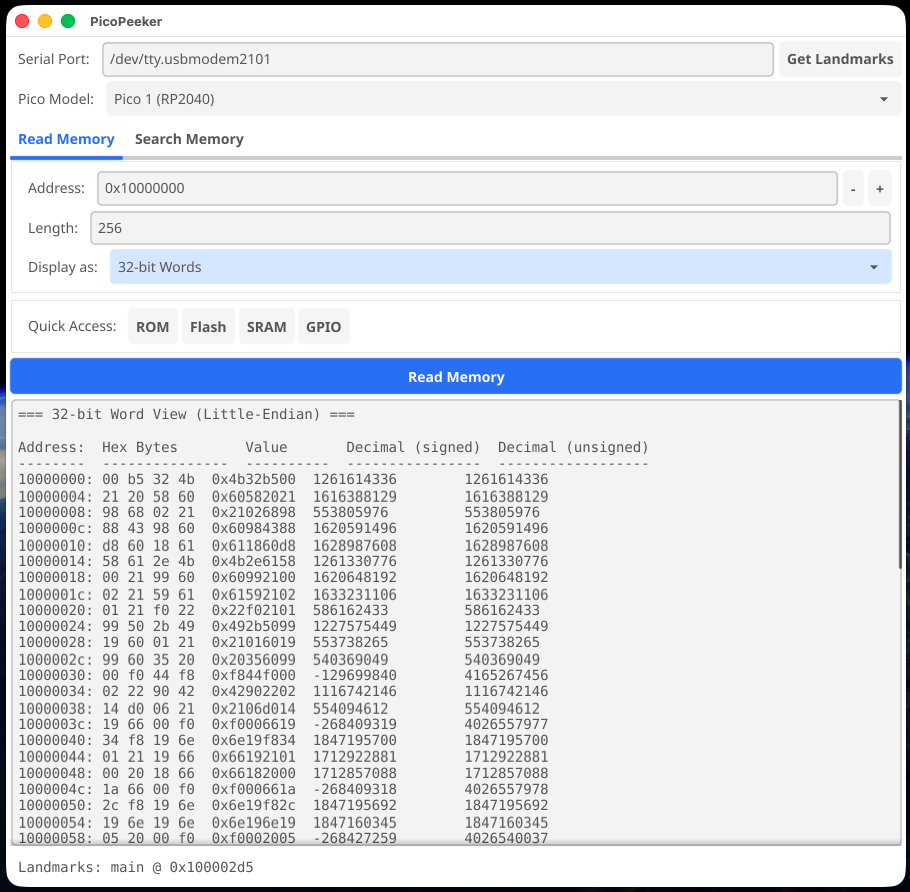Focus the Serial Port input field
This screenshot has width=910, height=892.
click(438, 59)
